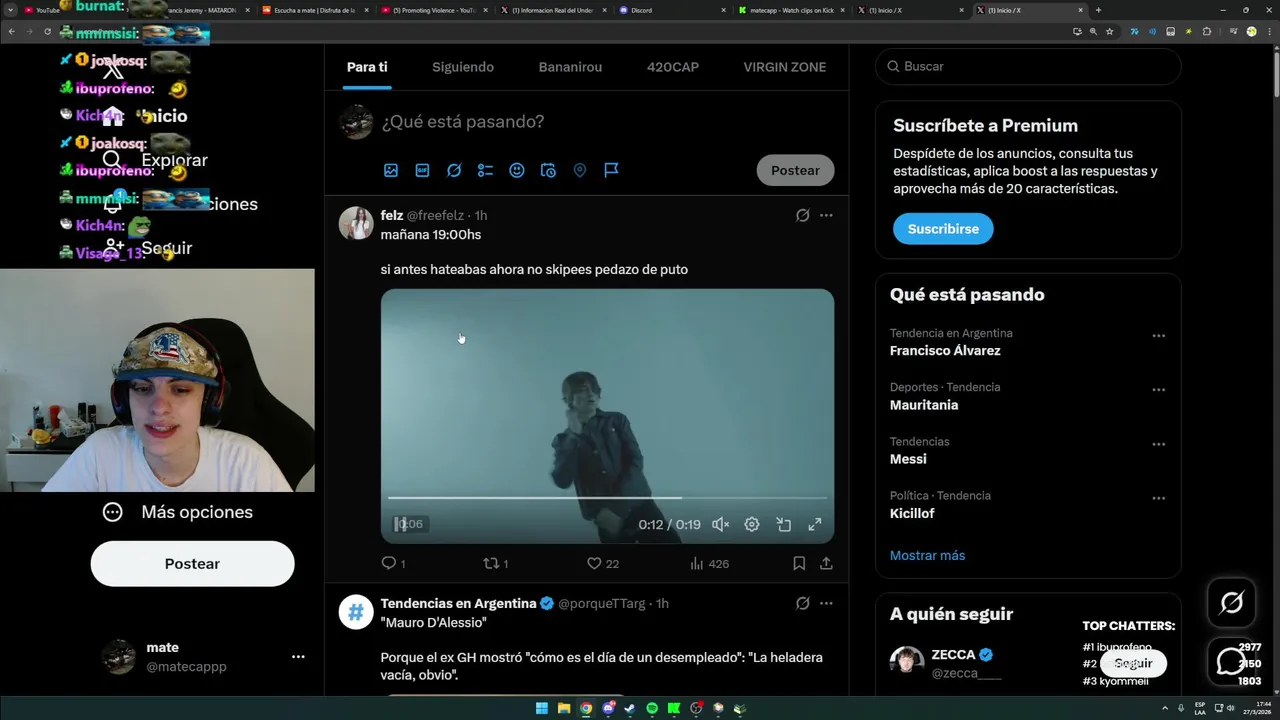Open felz's profile avatar
1280x720 pixels.
click(356, 223)
